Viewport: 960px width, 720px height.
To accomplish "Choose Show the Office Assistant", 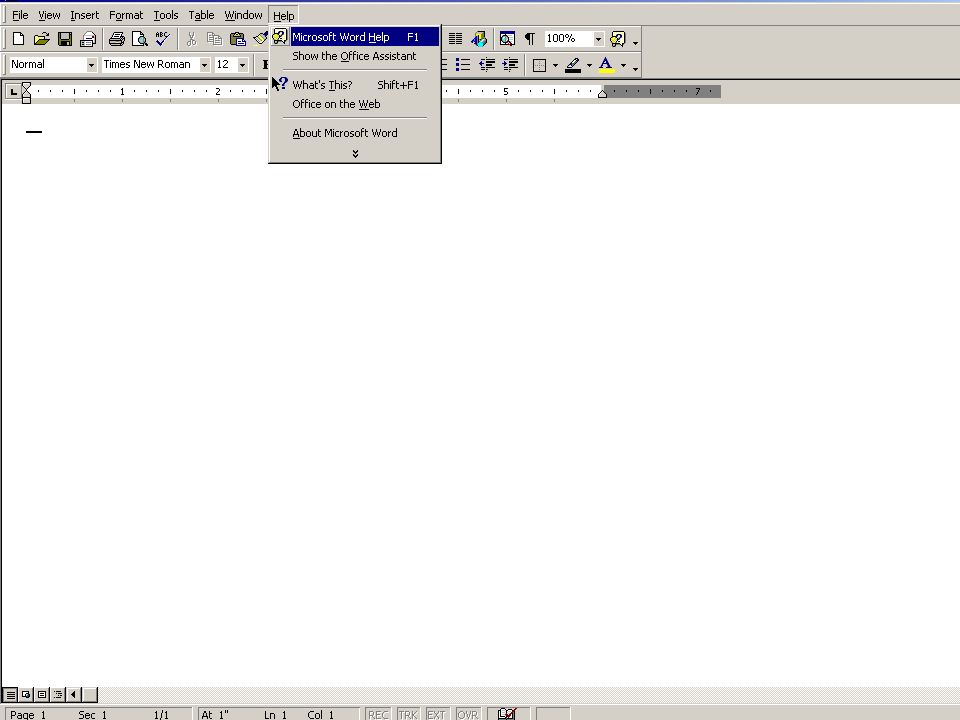I will coord(355,56).
